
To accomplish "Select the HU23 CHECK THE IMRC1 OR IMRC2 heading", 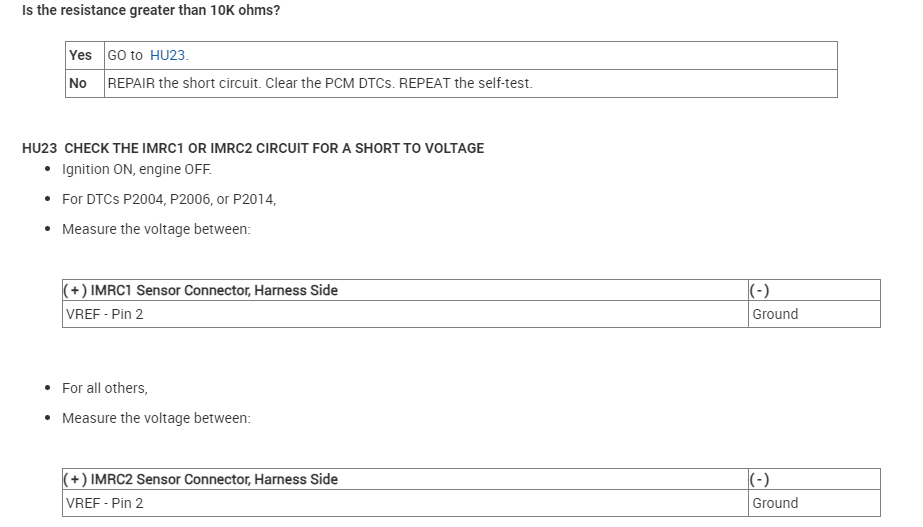I will tap(253, 148).
